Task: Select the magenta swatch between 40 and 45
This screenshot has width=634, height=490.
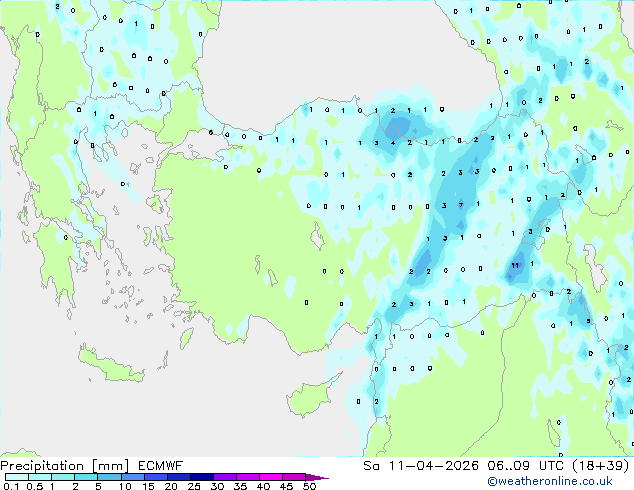Action: [x=271, y=477]
